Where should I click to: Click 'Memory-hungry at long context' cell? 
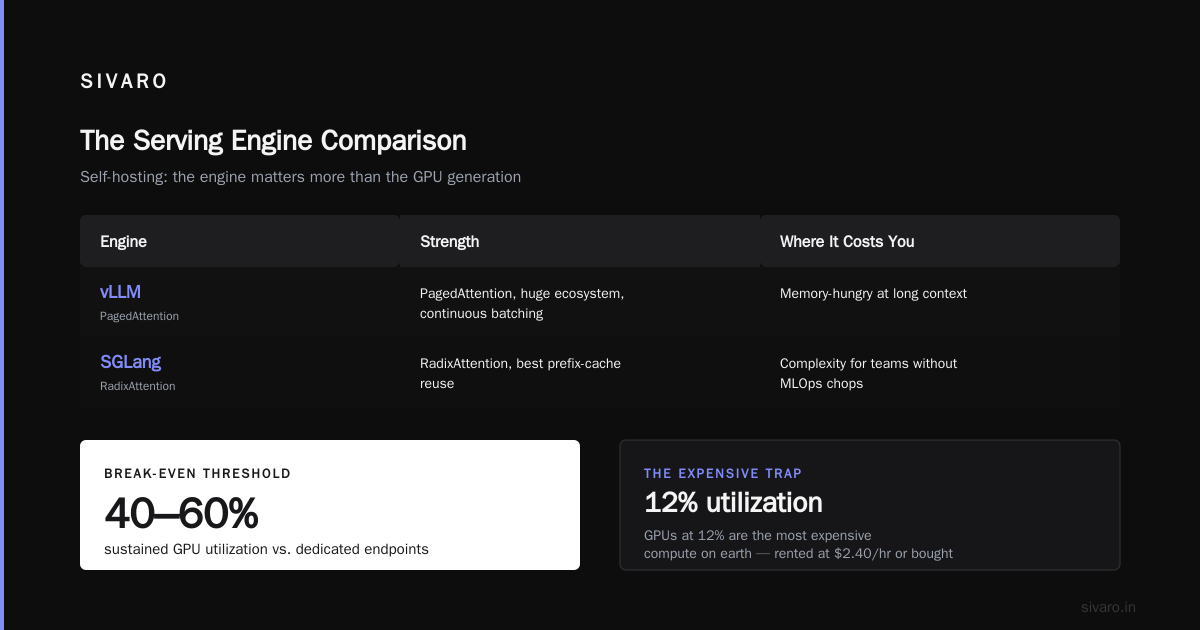[x=873, y=294]
